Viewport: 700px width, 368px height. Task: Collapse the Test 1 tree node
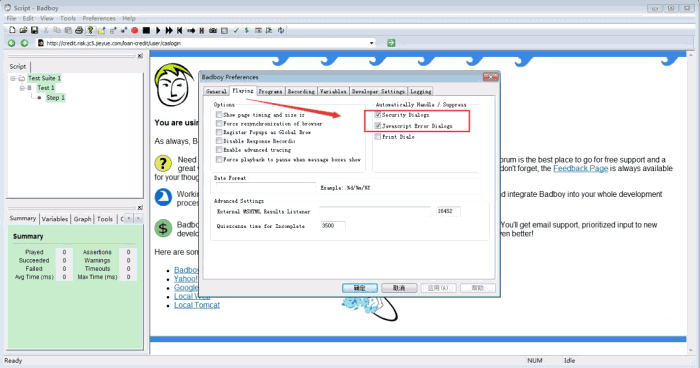(22, 88)
